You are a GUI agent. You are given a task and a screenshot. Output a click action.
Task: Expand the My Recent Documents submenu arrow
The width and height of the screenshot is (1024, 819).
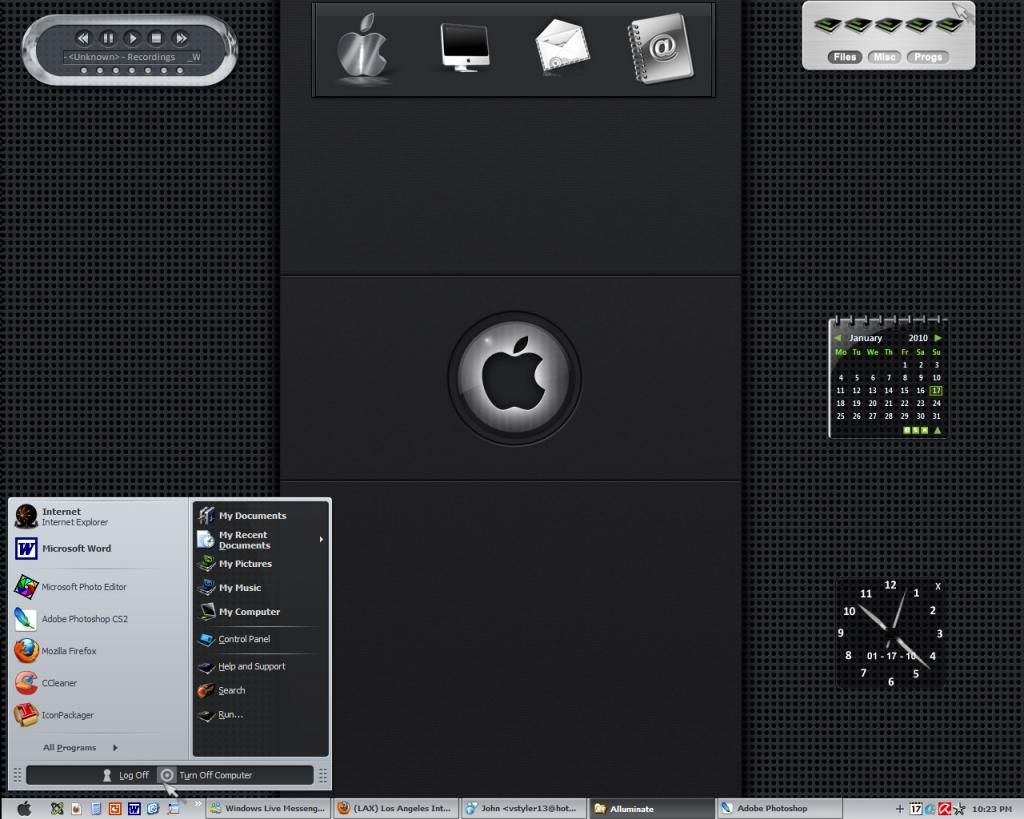coord(321,539)
